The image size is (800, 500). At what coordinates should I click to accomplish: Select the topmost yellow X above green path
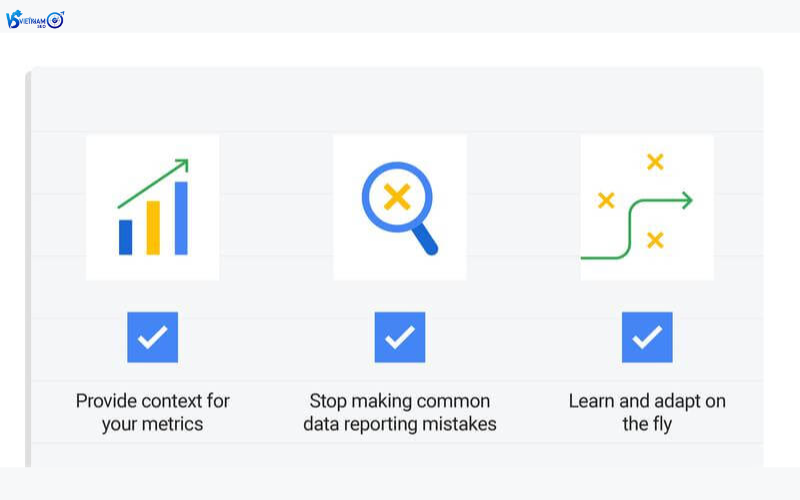(x=655, y=161)
